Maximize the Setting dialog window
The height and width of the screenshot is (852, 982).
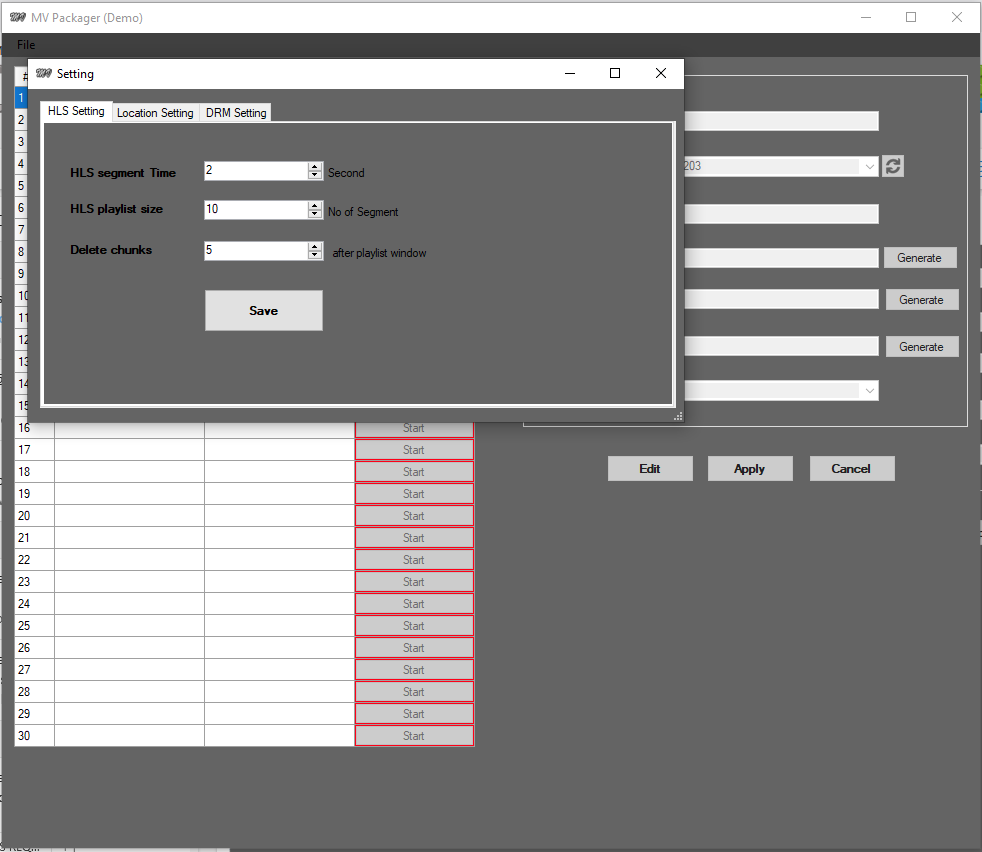(615, 73)
